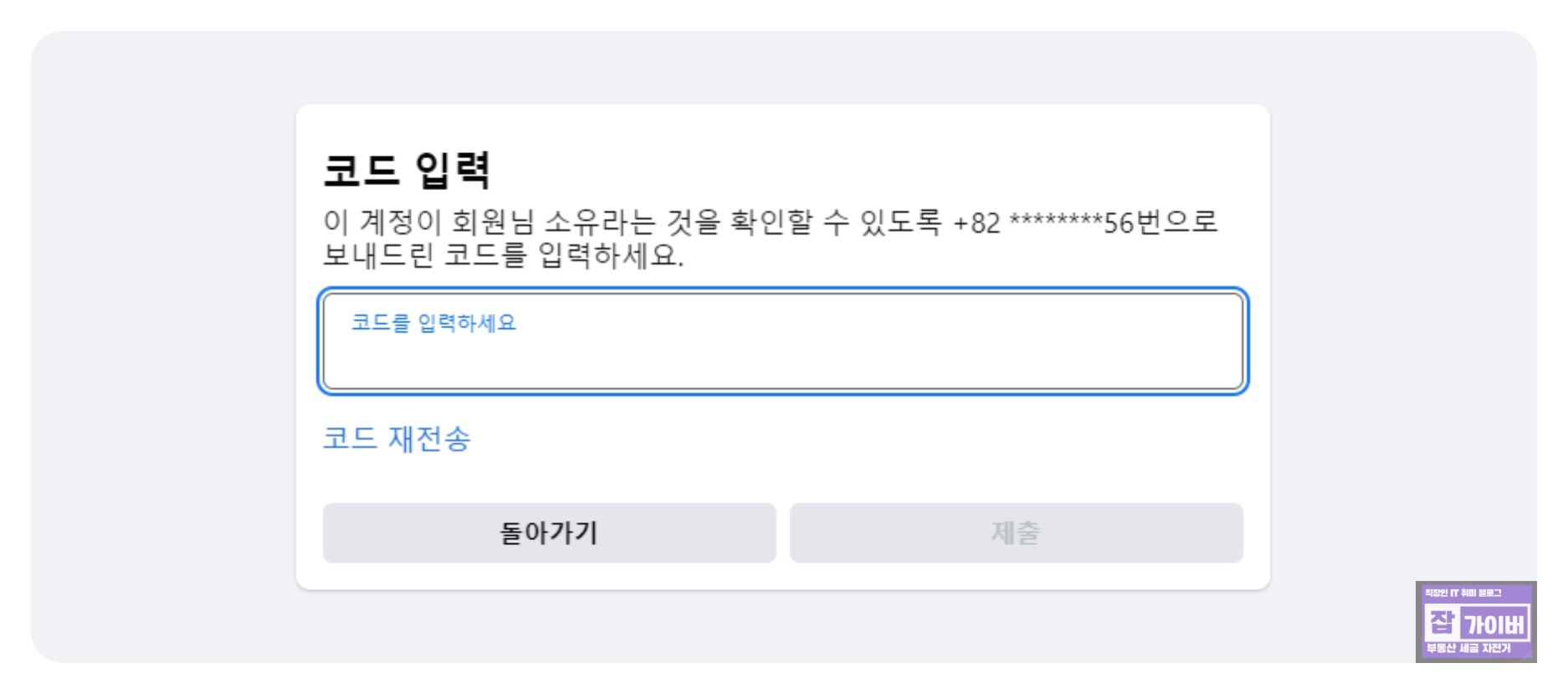1568x694 pixels.
Task: Click the purple 잡 square in the logo
Action: (1442, 624)
